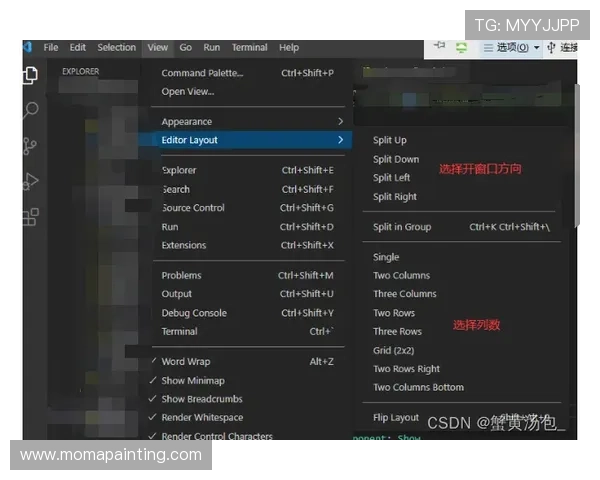This screenshot has height=480, width=600.
Task: Click Command Palette... menu entry
Action: pyautogui.click(x=202, y=73)
